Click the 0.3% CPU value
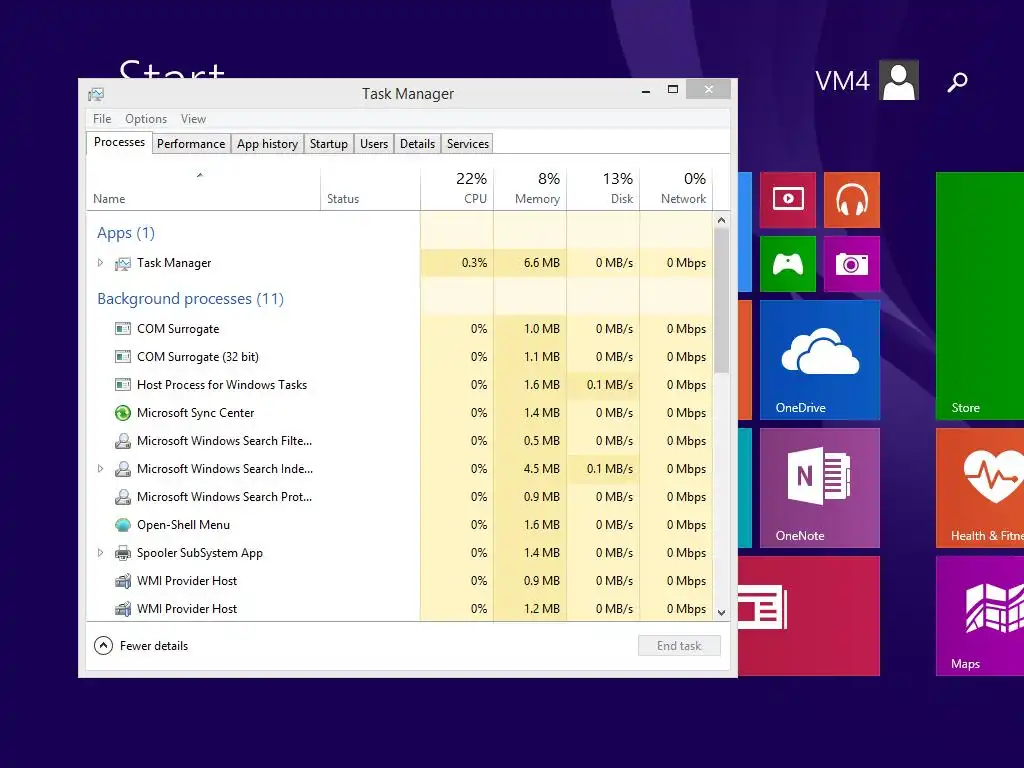1024x768 pixels. [474, 263]
